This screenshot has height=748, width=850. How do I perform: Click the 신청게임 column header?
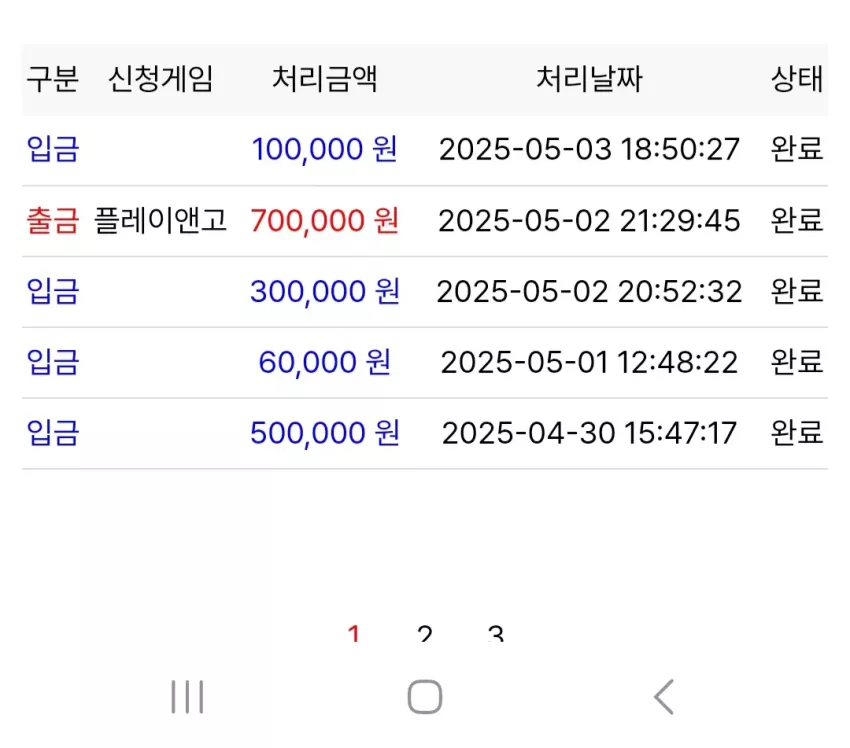pos(160,79)
